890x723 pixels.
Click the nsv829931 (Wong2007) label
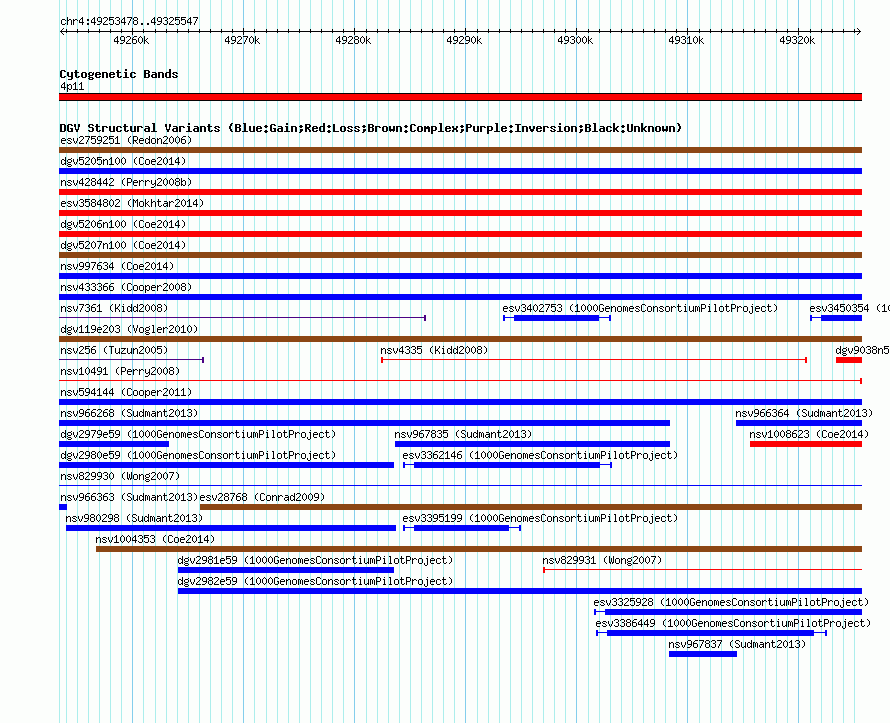pyautogui.click(x=602, y=560)
